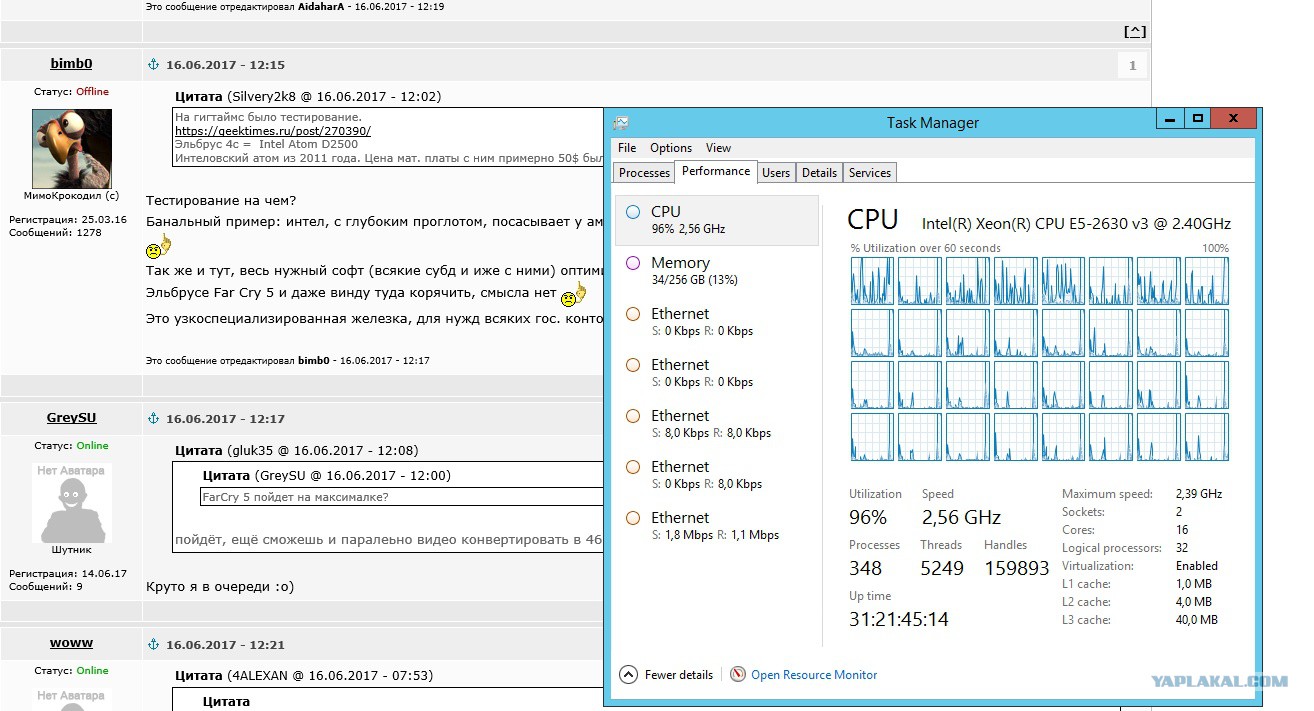Click the Task Manager title bar icon
The width and height of the screenshot is (1314, 711).
pos(621,122)
